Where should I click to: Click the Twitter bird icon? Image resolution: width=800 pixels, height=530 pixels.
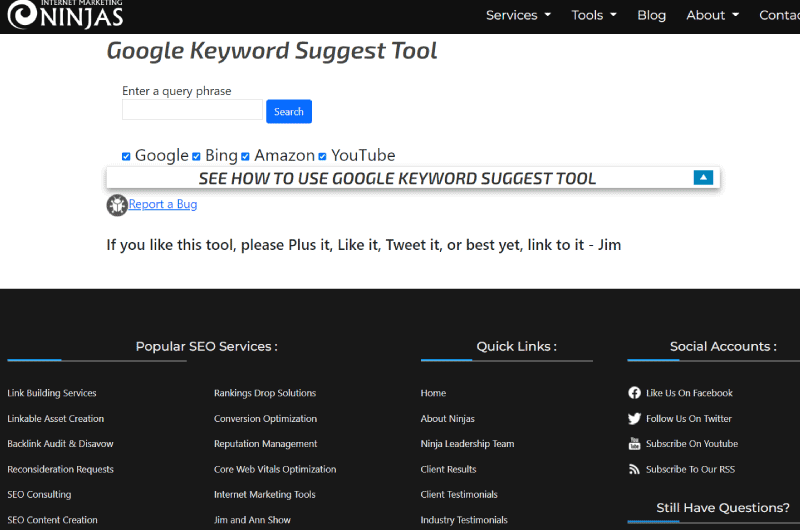[x=634, y=418]
